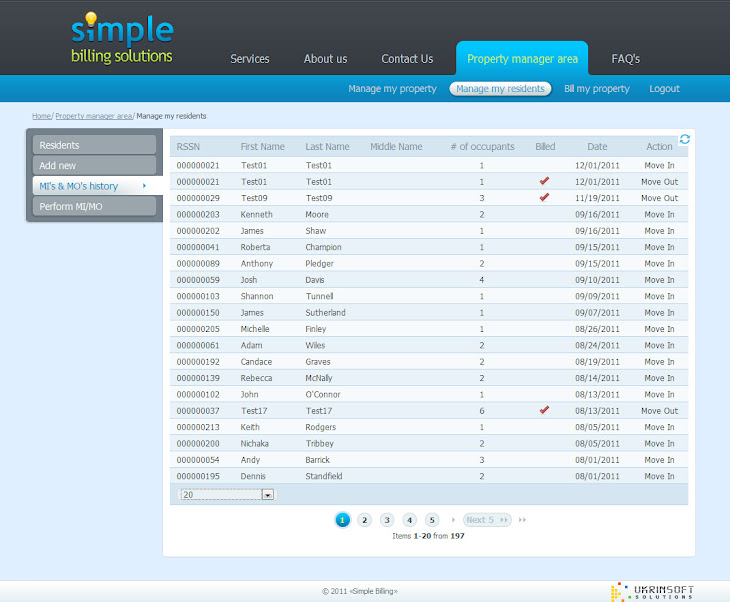This screenshot has height=602, width=730.
Task: Select the first name Roberta cell
Action: tap(255, 247)
